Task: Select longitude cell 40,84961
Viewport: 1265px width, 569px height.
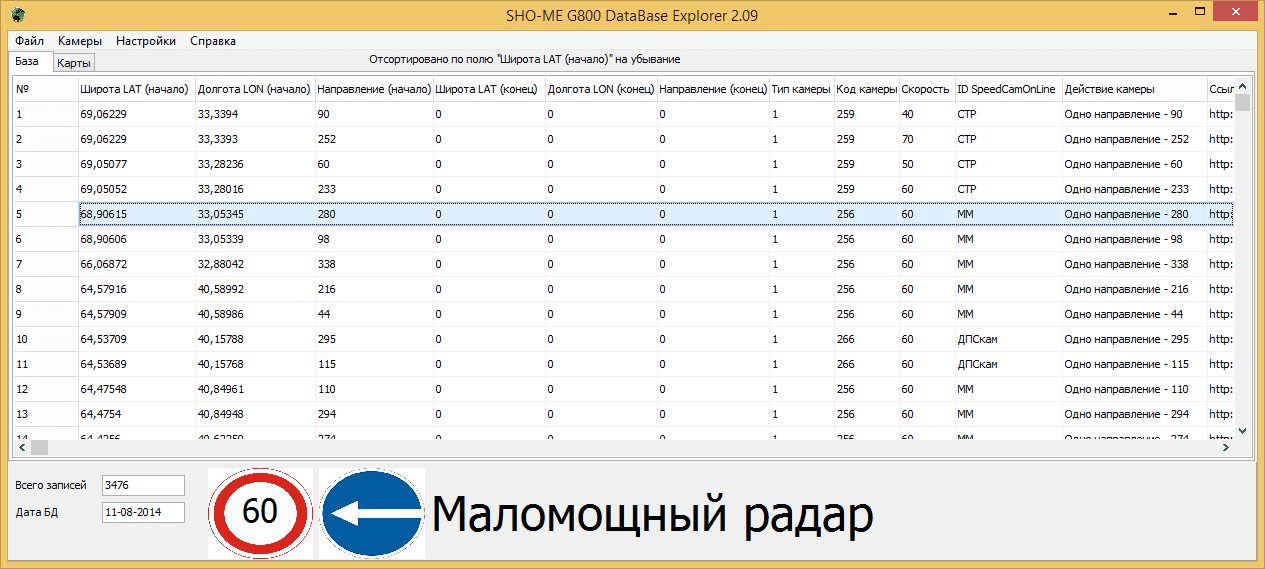Action: pyautogui.click(x=255, y=389)
